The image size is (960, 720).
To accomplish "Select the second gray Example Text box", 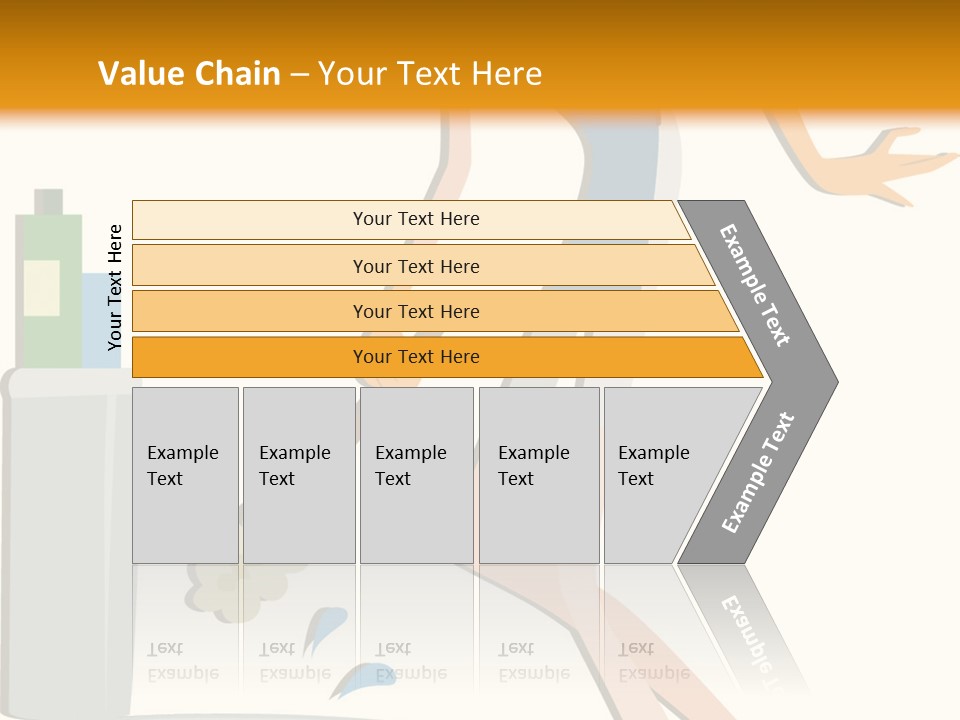I will (298, 475).
